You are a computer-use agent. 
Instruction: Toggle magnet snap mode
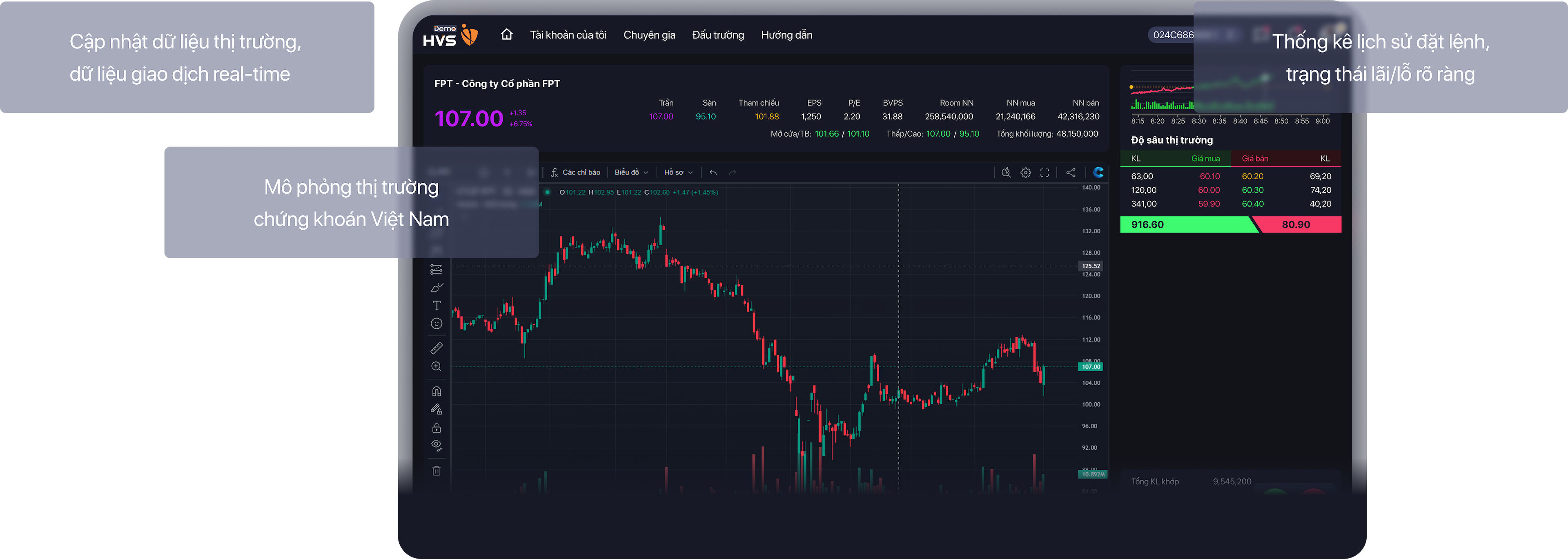tap(437, 391)
